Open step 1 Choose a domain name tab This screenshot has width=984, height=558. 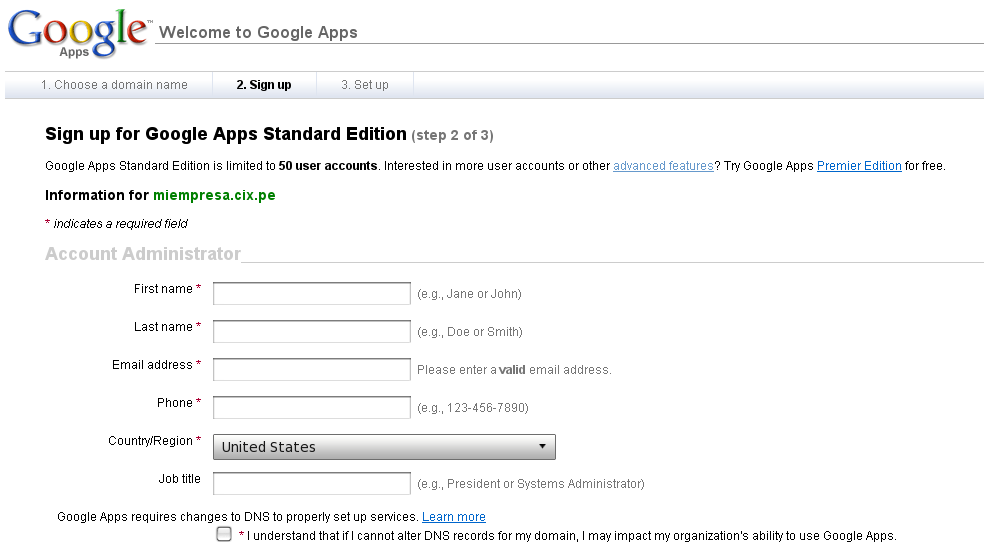tap(114, 85)
